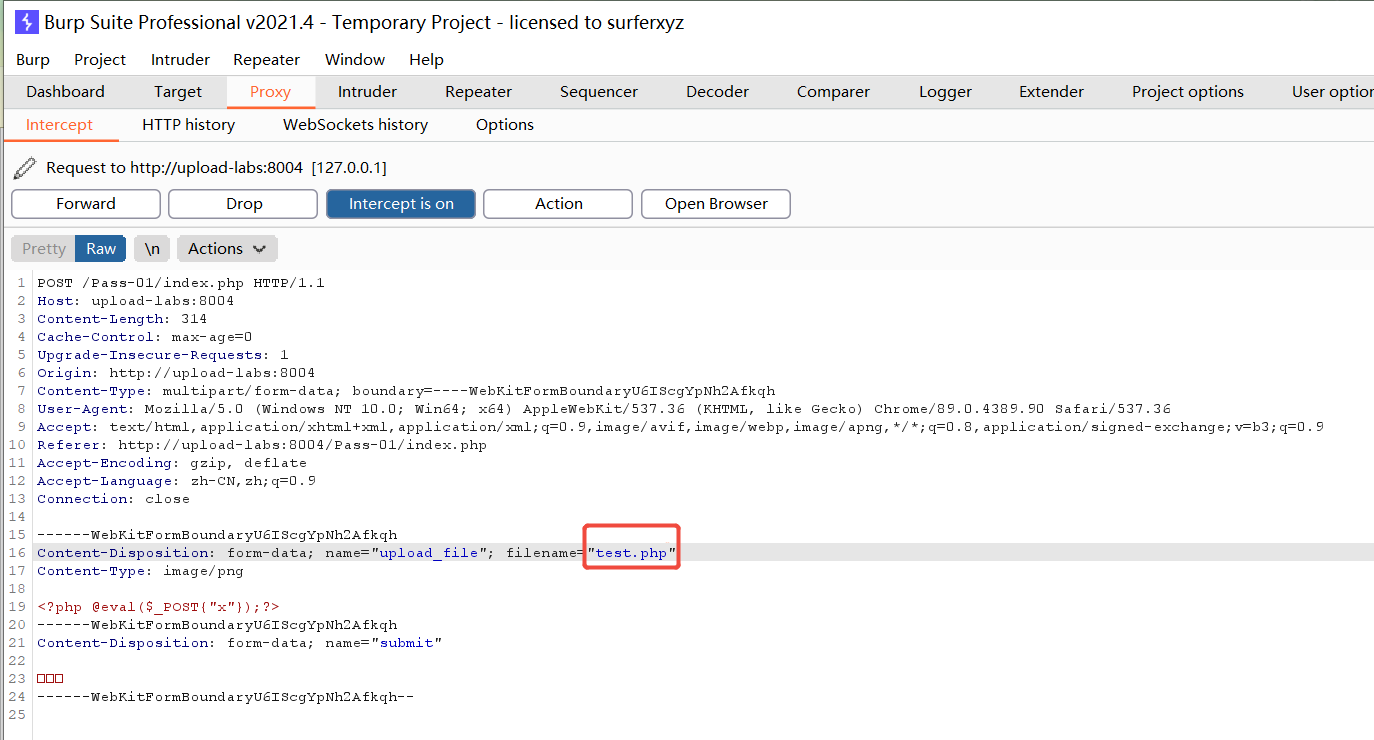Click the Burp Suite lightning logo icon

(x=26, y=21)
